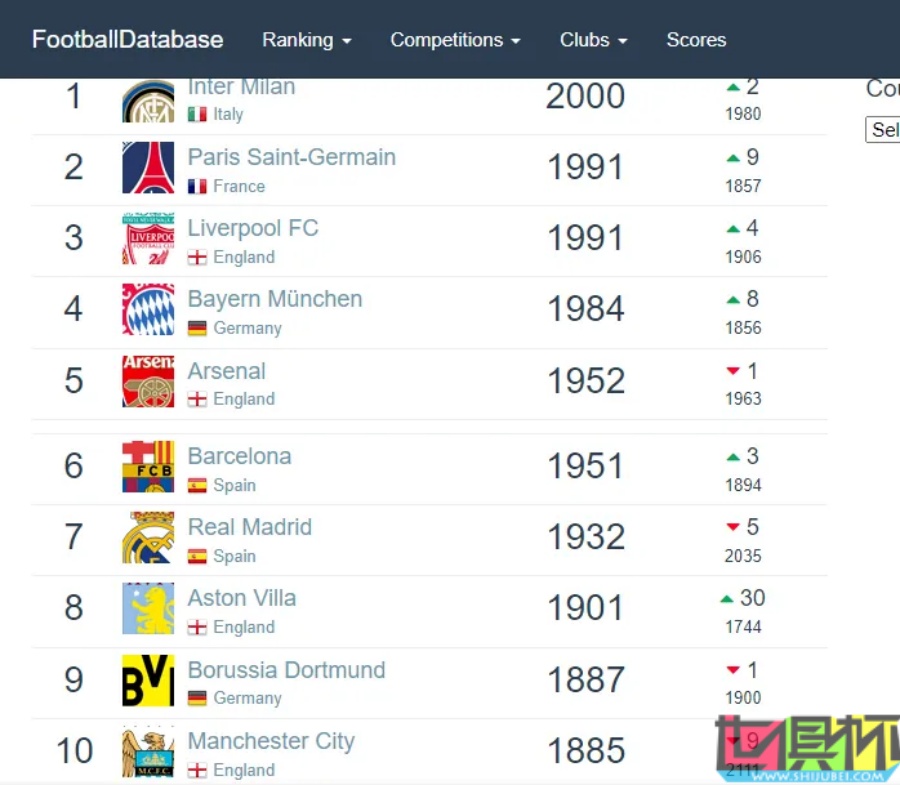The image size is (900, 785).
Task: Go to the Scores page
Action: point(696,40)
